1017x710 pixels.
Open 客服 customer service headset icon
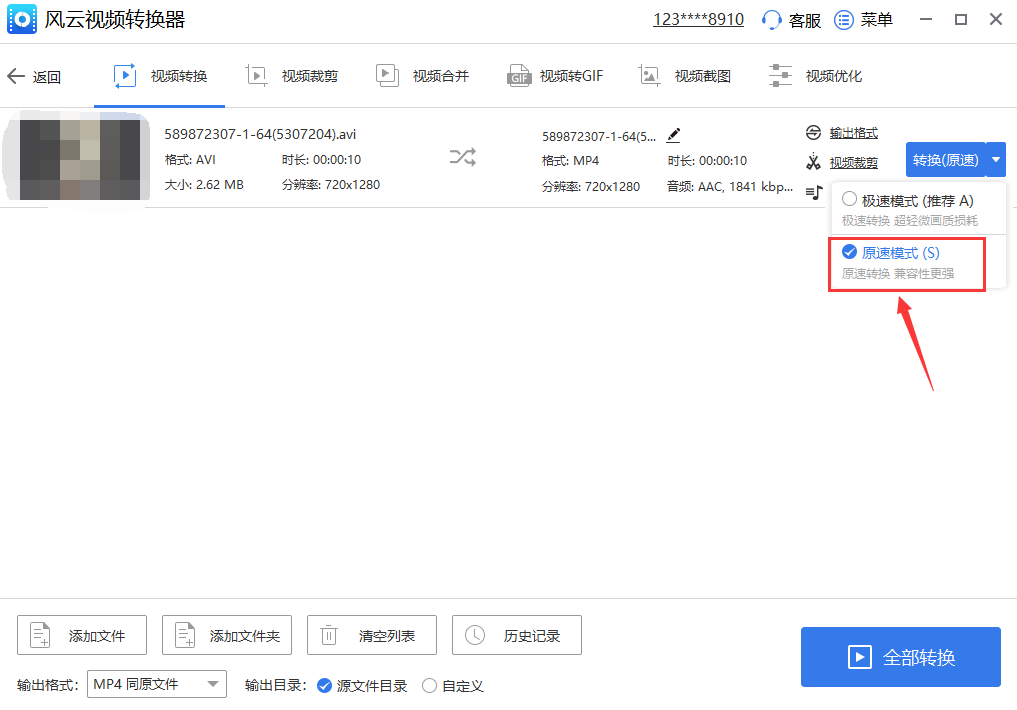[771, 20]
